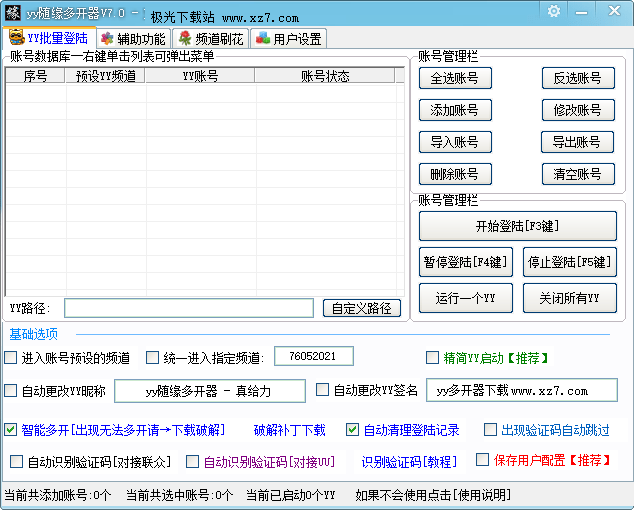The width and height of the screenshot is (634, 510).
Task: Click the cubes icon on 用户设置 tab
Action: coord(263,38)
